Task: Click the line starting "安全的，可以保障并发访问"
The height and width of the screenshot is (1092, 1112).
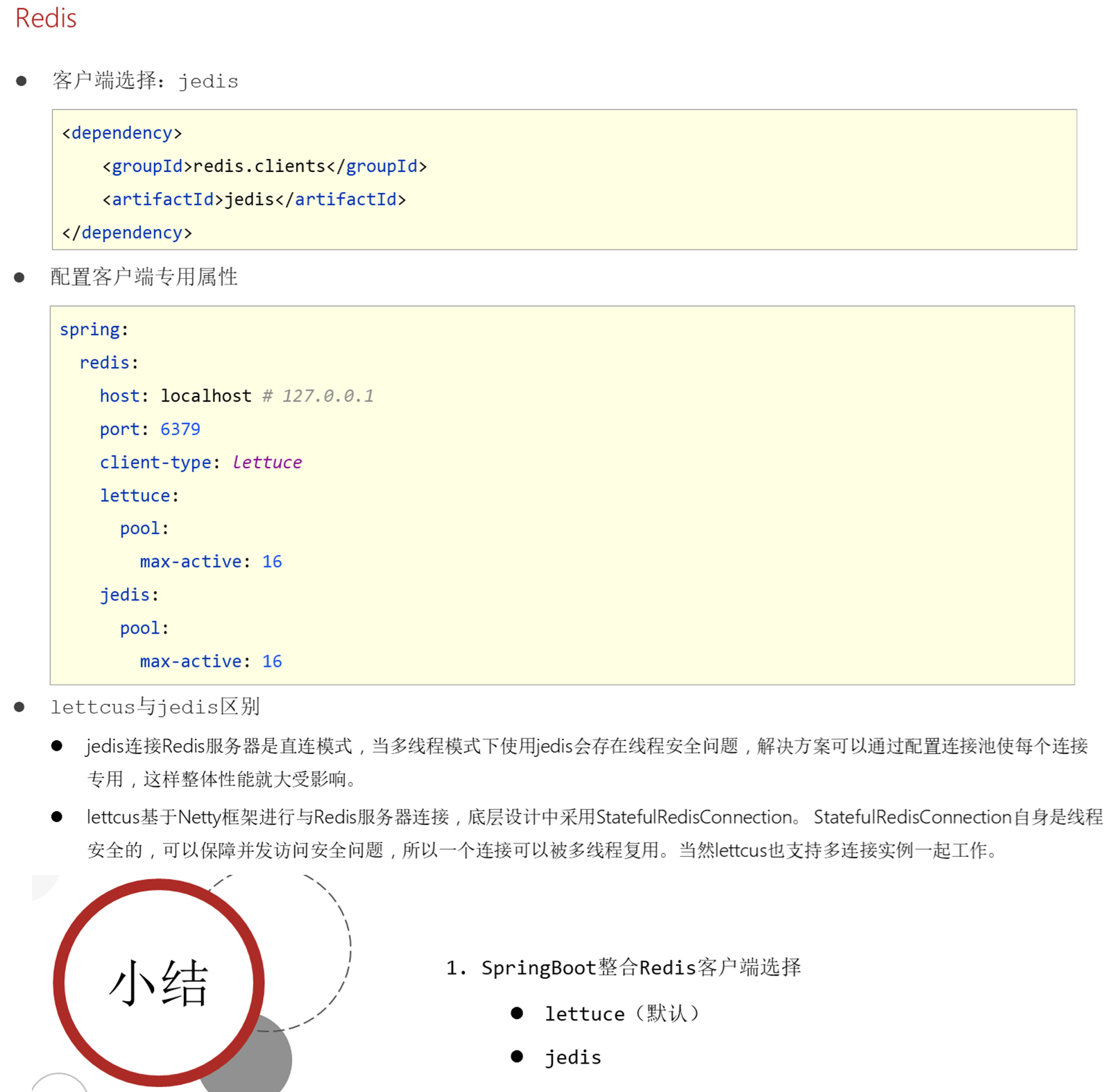Action: click(544, 851)
